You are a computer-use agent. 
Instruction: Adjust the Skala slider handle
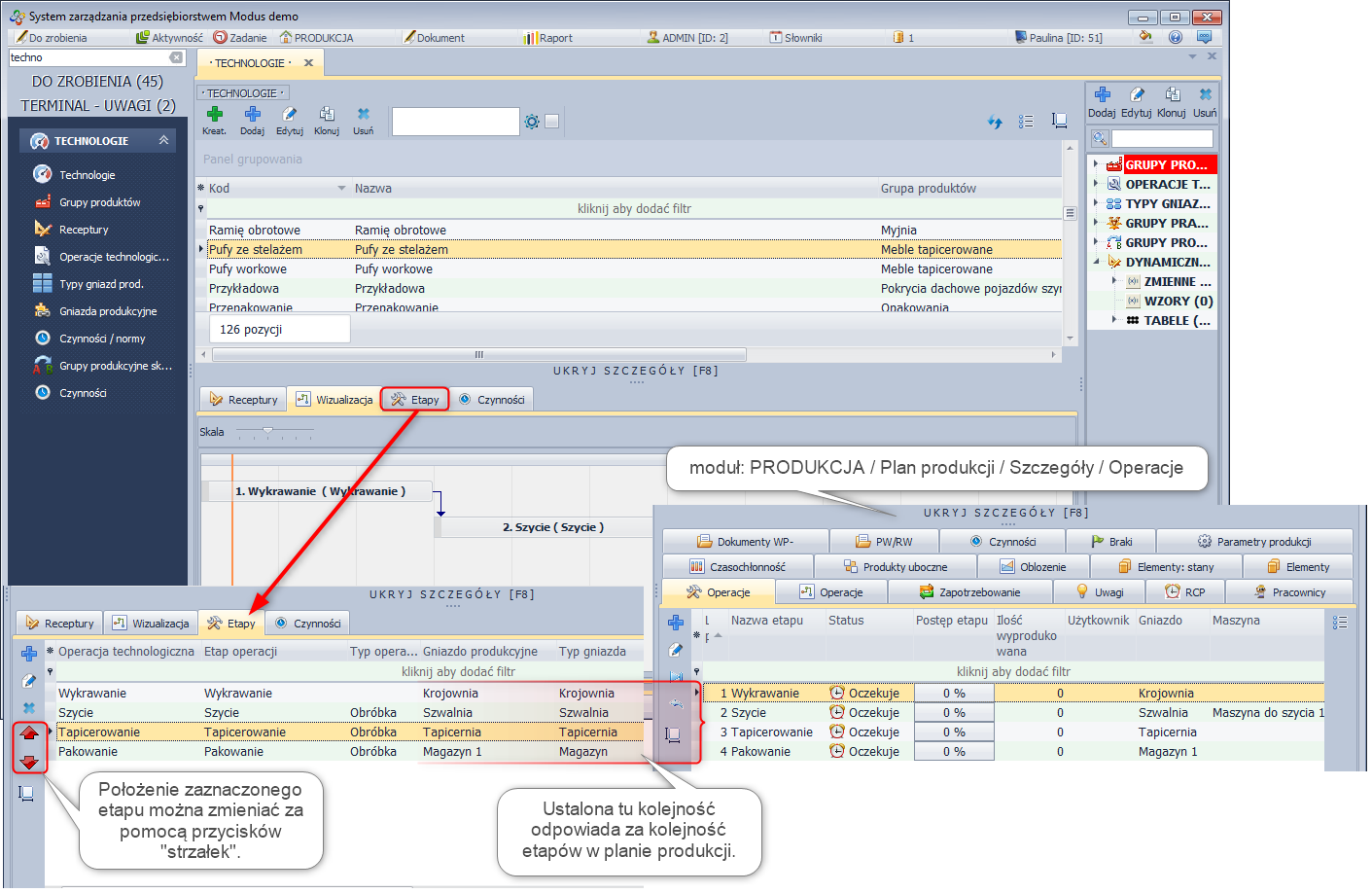click(x=268, y=431)
